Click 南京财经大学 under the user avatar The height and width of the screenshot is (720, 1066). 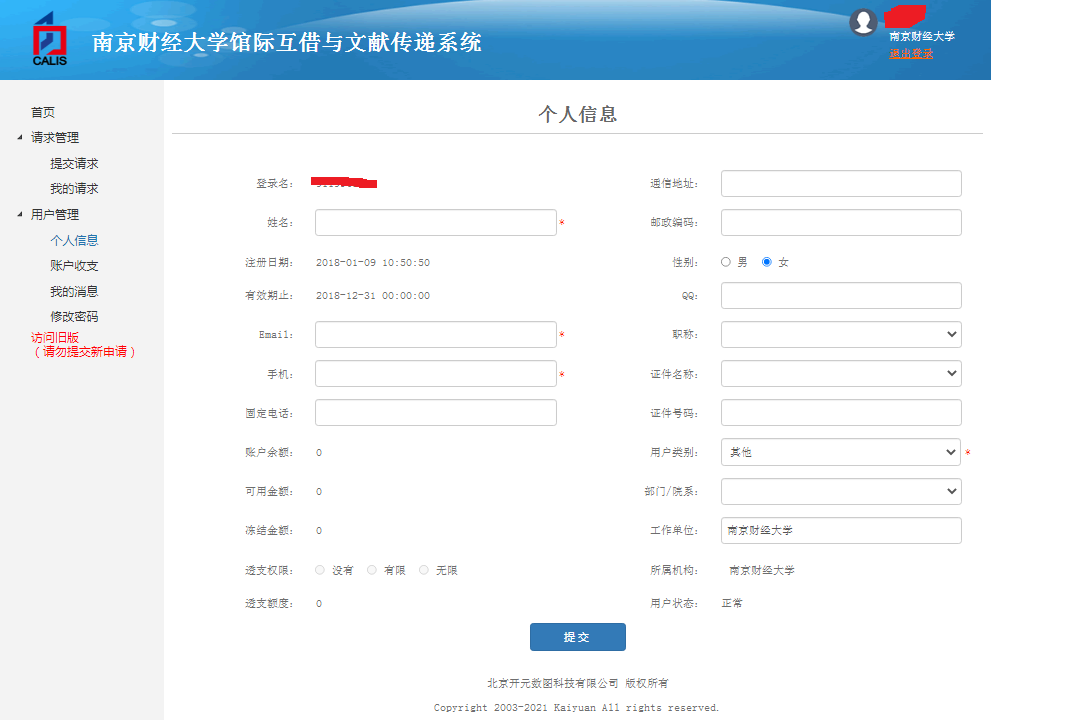[922, 36]
